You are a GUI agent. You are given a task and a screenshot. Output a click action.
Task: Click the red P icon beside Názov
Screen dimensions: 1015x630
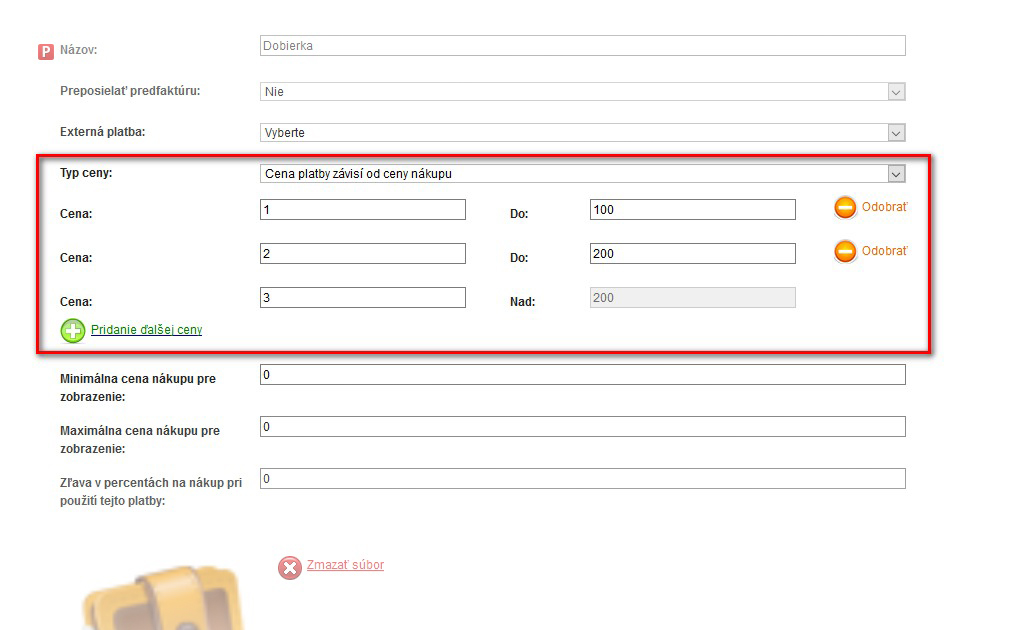(45, 51)
